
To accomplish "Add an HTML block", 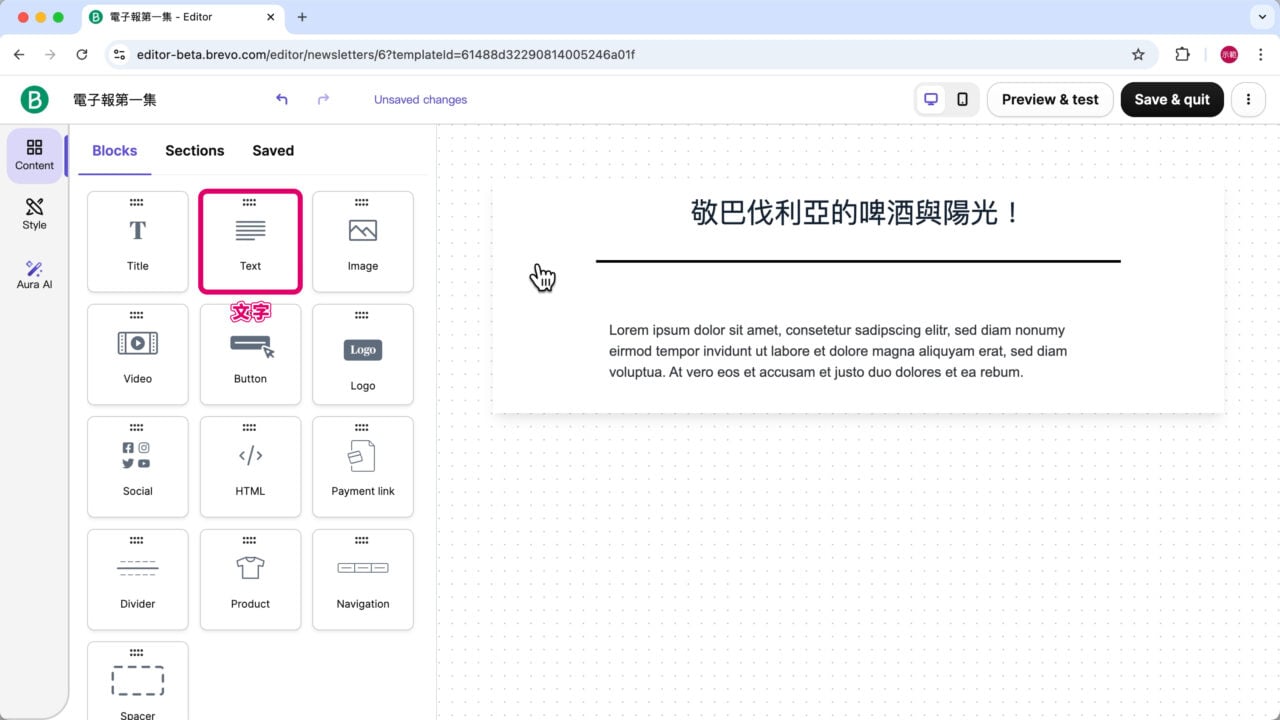I will (250, 466).
